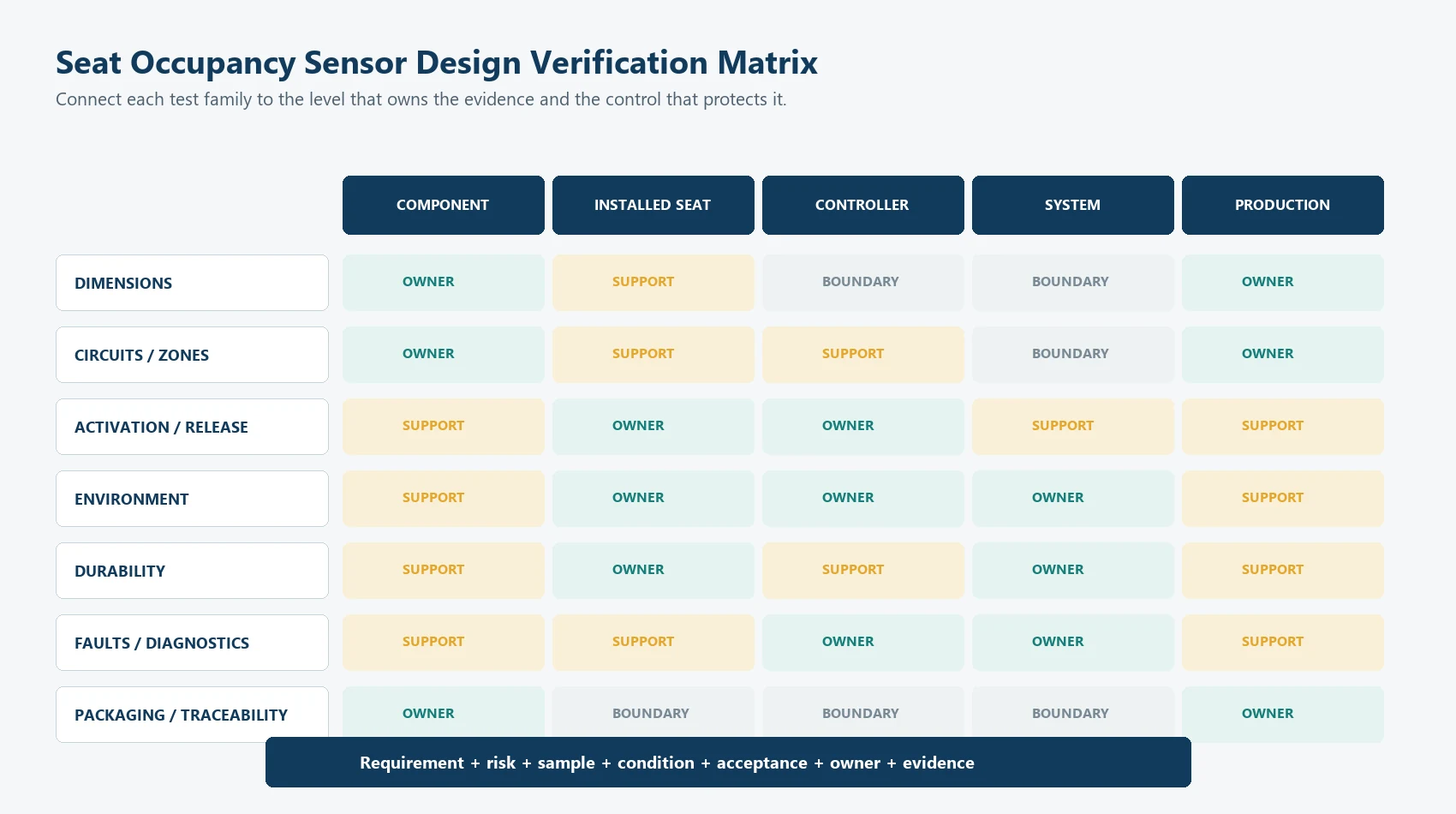1456x814 pixels.
Task: Click SUPPORT cell for Faults / Diagnostics under Component
Action: click(444, 643)
